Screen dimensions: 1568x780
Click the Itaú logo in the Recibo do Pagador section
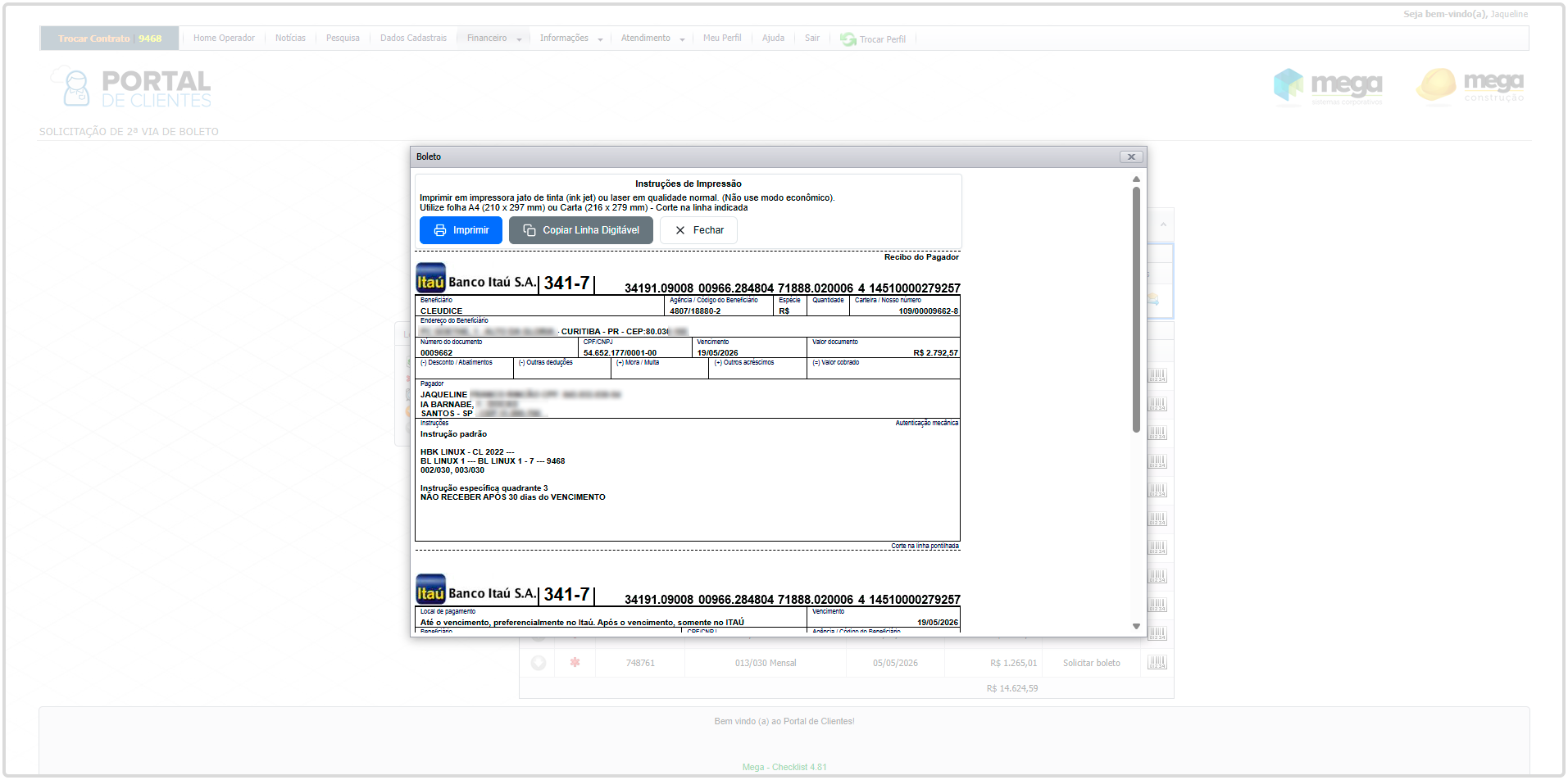[430, 278]
